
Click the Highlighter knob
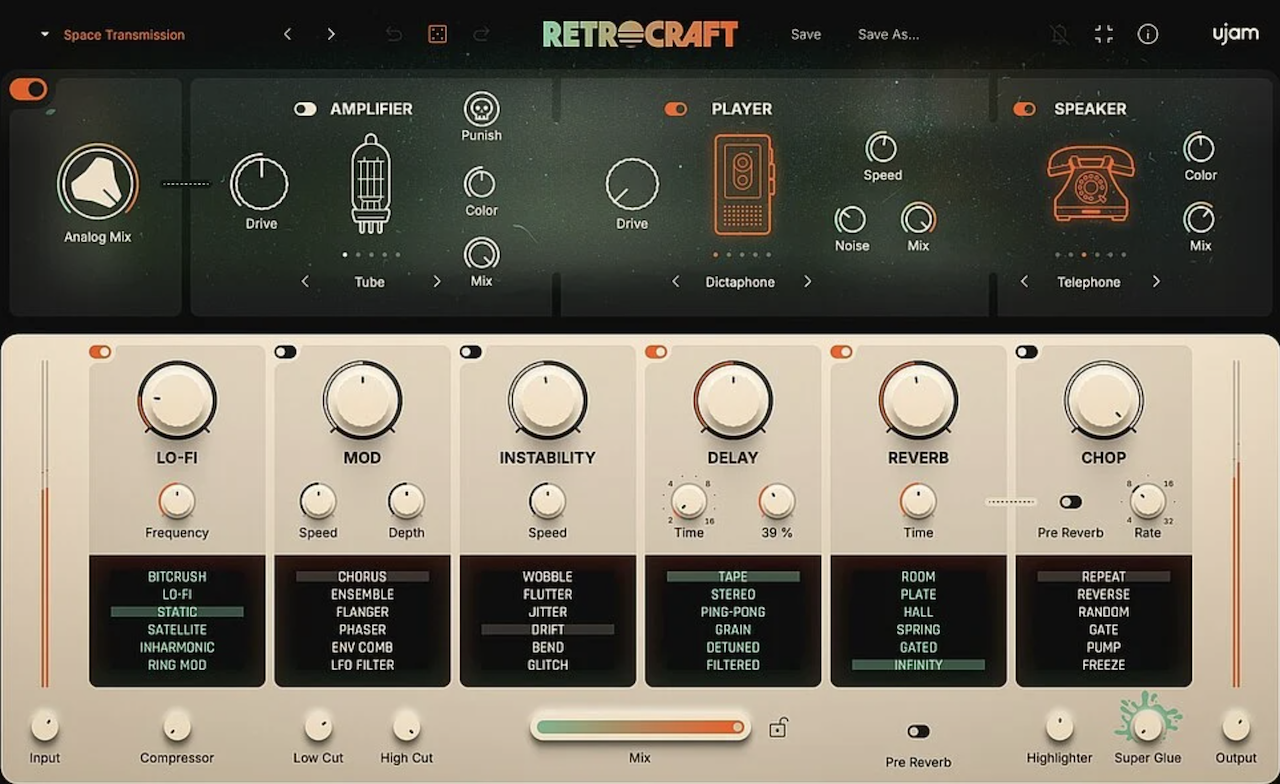pyautogui.click(x=1060, y=726)
